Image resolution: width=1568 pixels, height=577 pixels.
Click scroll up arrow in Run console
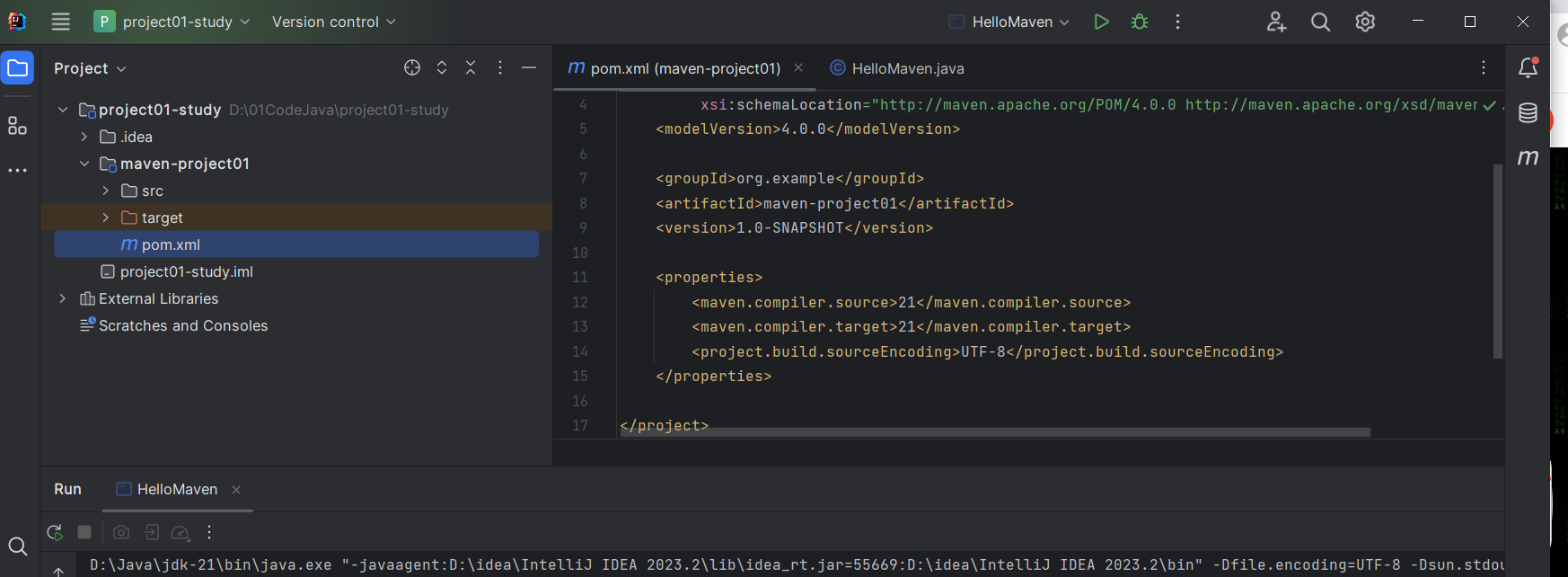pos(58,570)
